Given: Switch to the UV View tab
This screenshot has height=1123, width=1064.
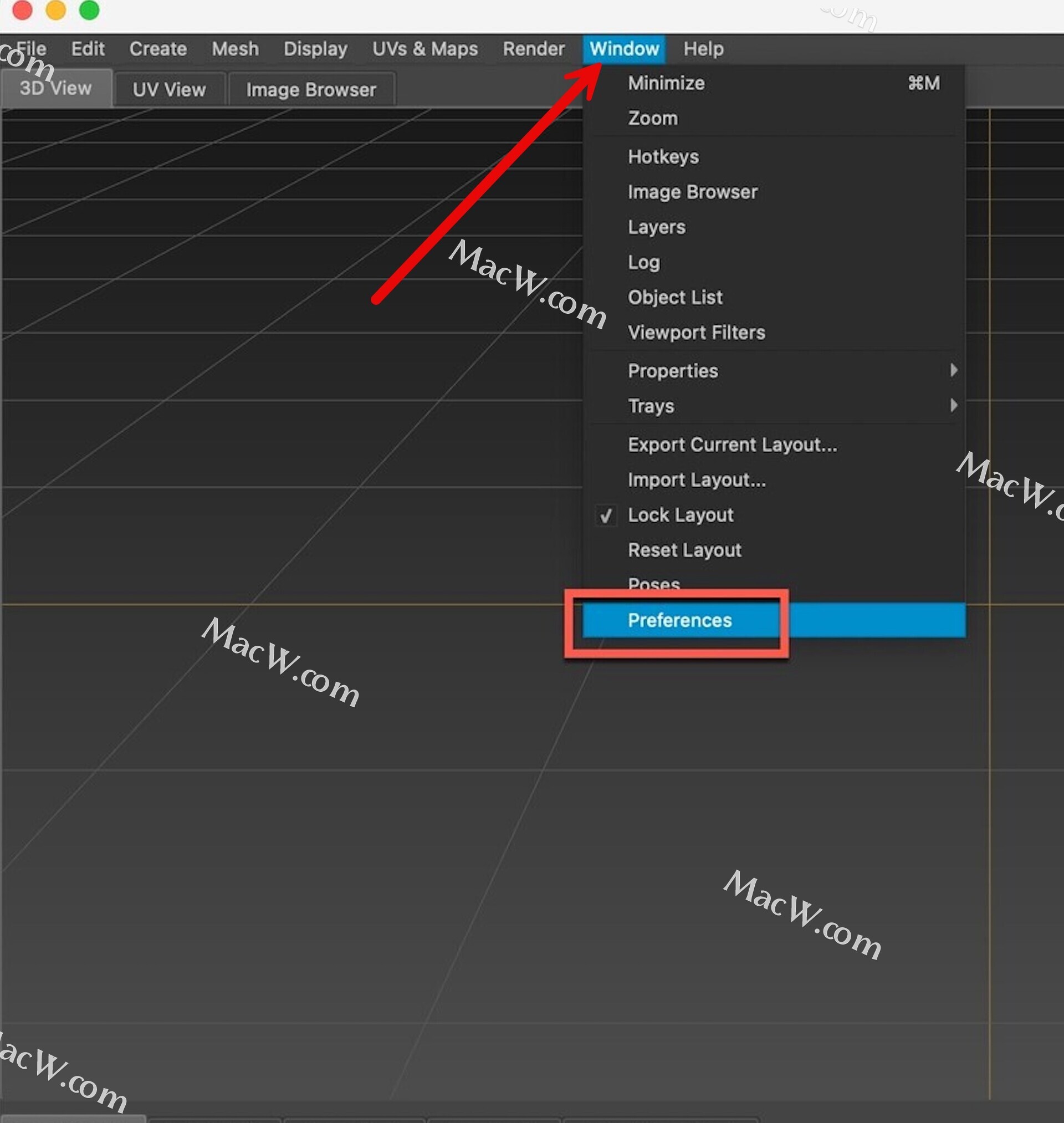Looking at the screenshot, I should 170,90.
